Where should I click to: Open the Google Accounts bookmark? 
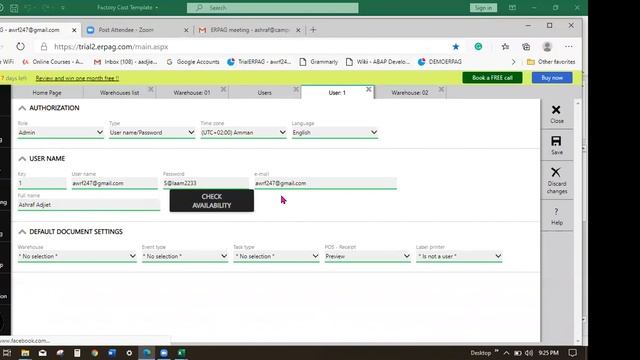[x=193, y=62]
